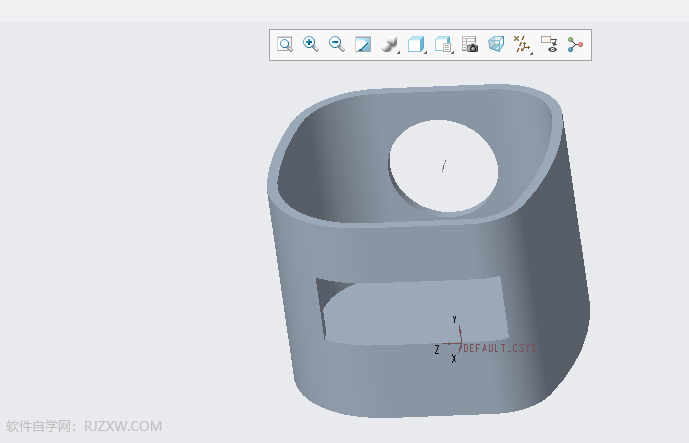
Task: Open the cube-with-list view dropdown
Action: coord(443,45)
